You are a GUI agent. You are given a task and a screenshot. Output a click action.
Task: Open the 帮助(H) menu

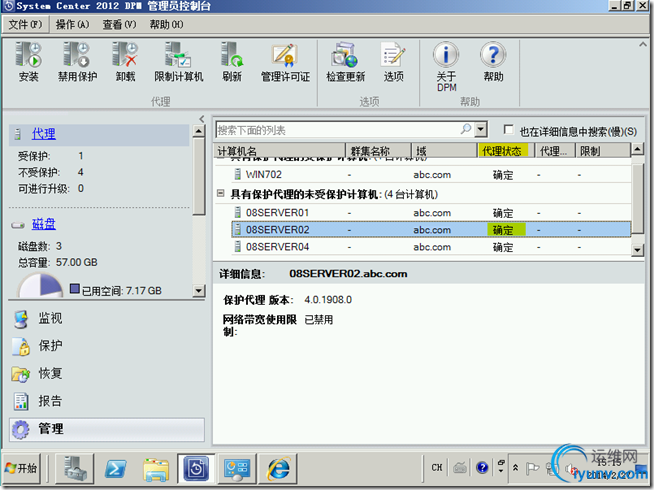click(166, 24)
